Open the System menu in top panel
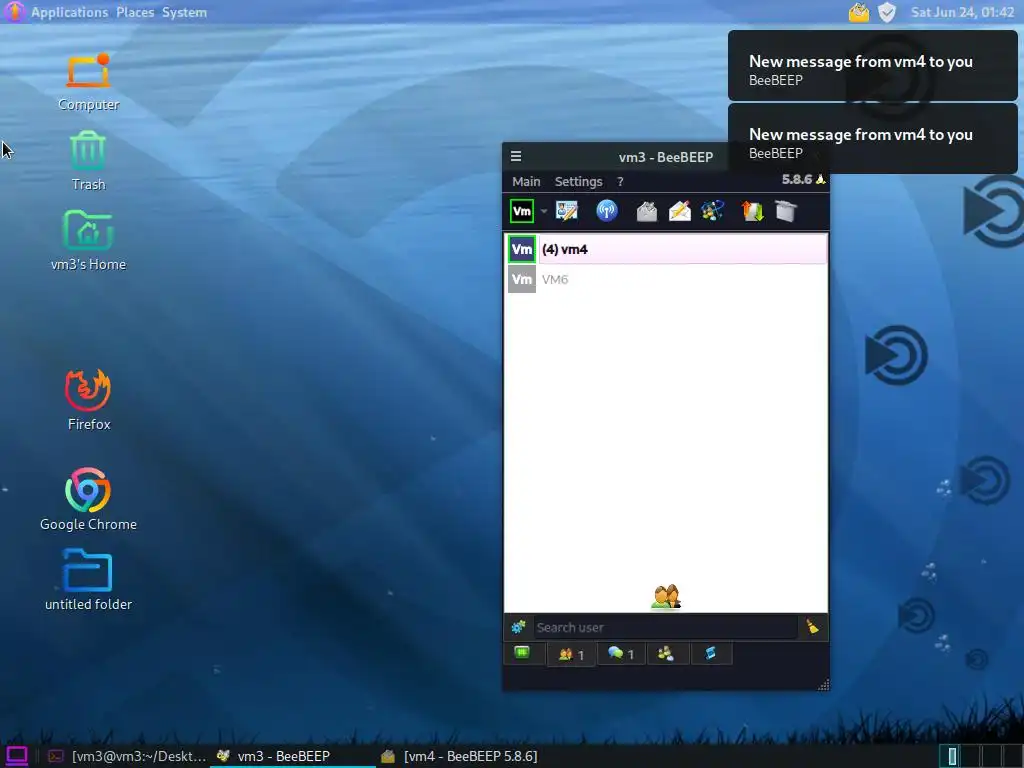The image size is (1024, 768). click(184, 12)
